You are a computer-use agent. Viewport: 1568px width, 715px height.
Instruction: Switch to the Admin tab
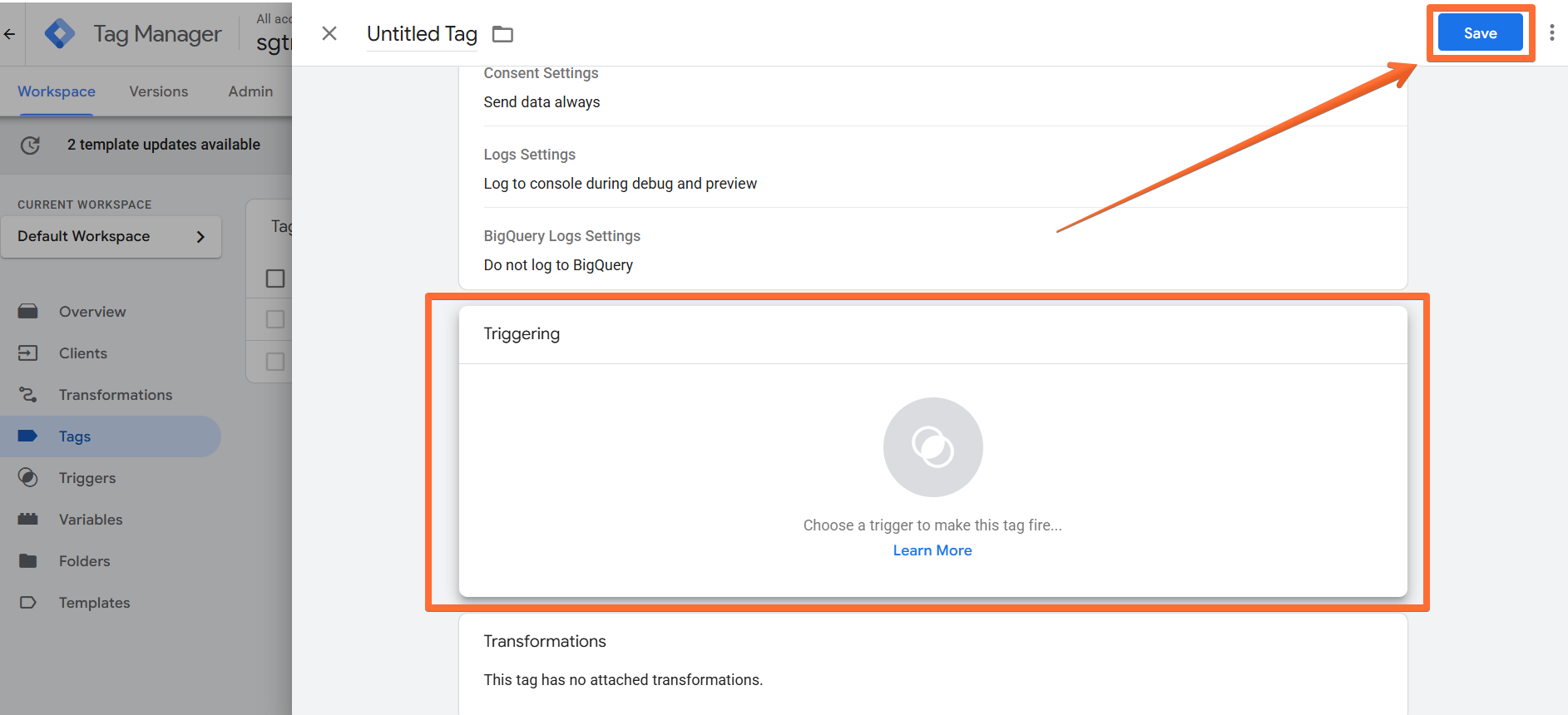point(250,91)
